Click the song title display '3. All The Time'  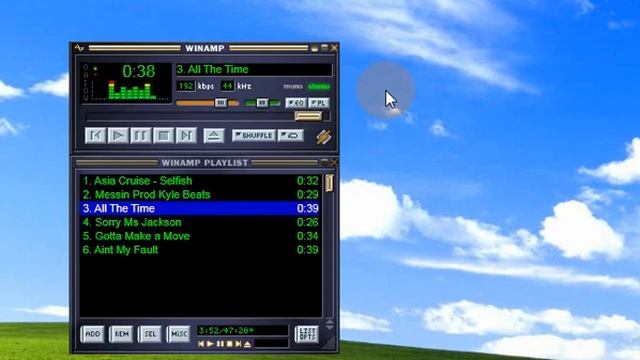coord(254,69)
